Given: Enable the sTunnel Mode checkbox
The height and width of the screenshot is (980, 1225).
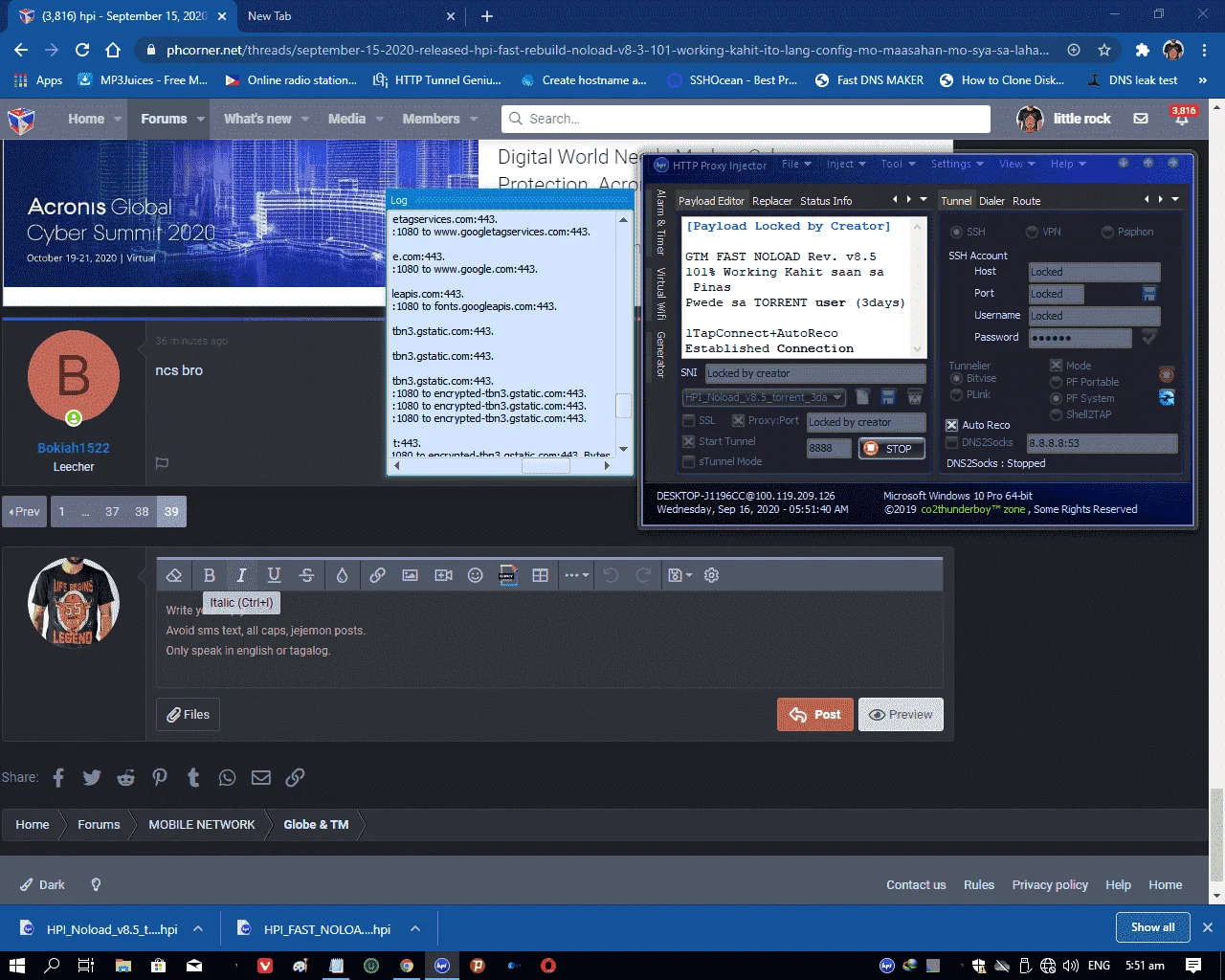Looking at the screenshot, I should tap(688, 461).
